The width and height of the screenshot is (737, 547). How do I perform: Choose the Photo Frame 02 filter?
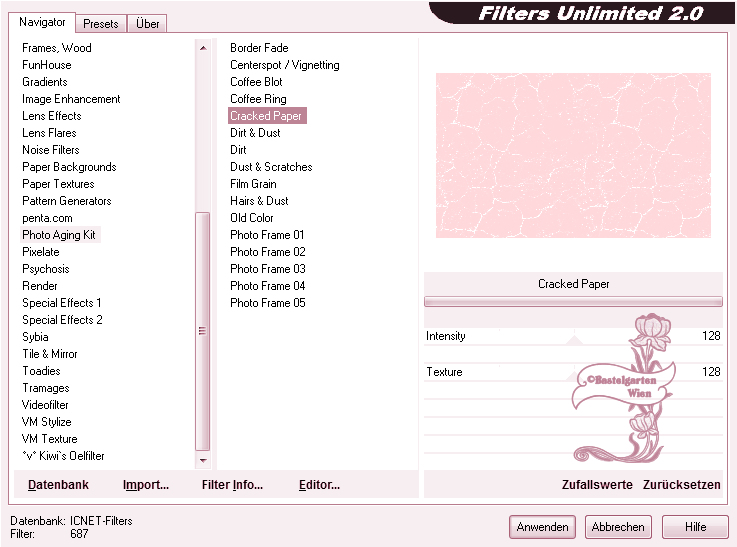pyautogui.click(x=267, y=252)
